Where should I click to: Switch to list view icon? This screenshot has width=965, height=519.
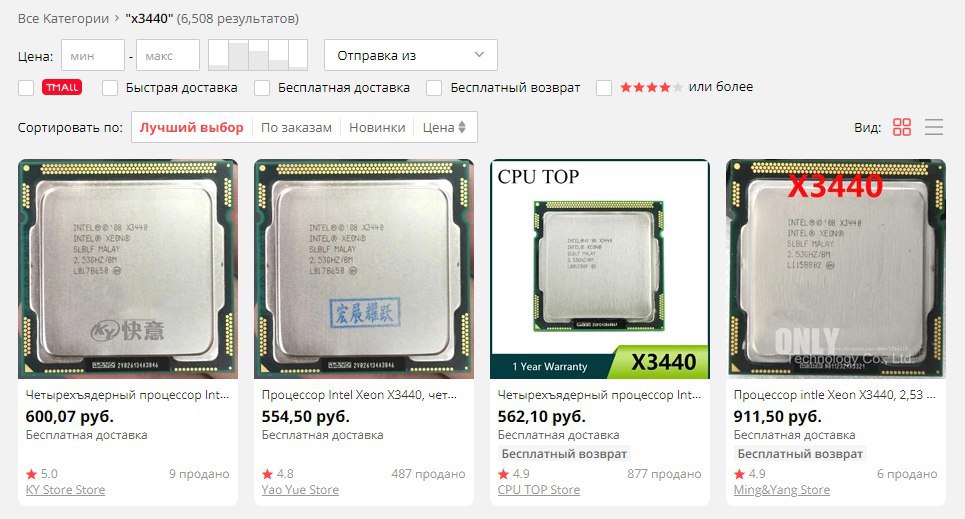[x=934, y=127]
